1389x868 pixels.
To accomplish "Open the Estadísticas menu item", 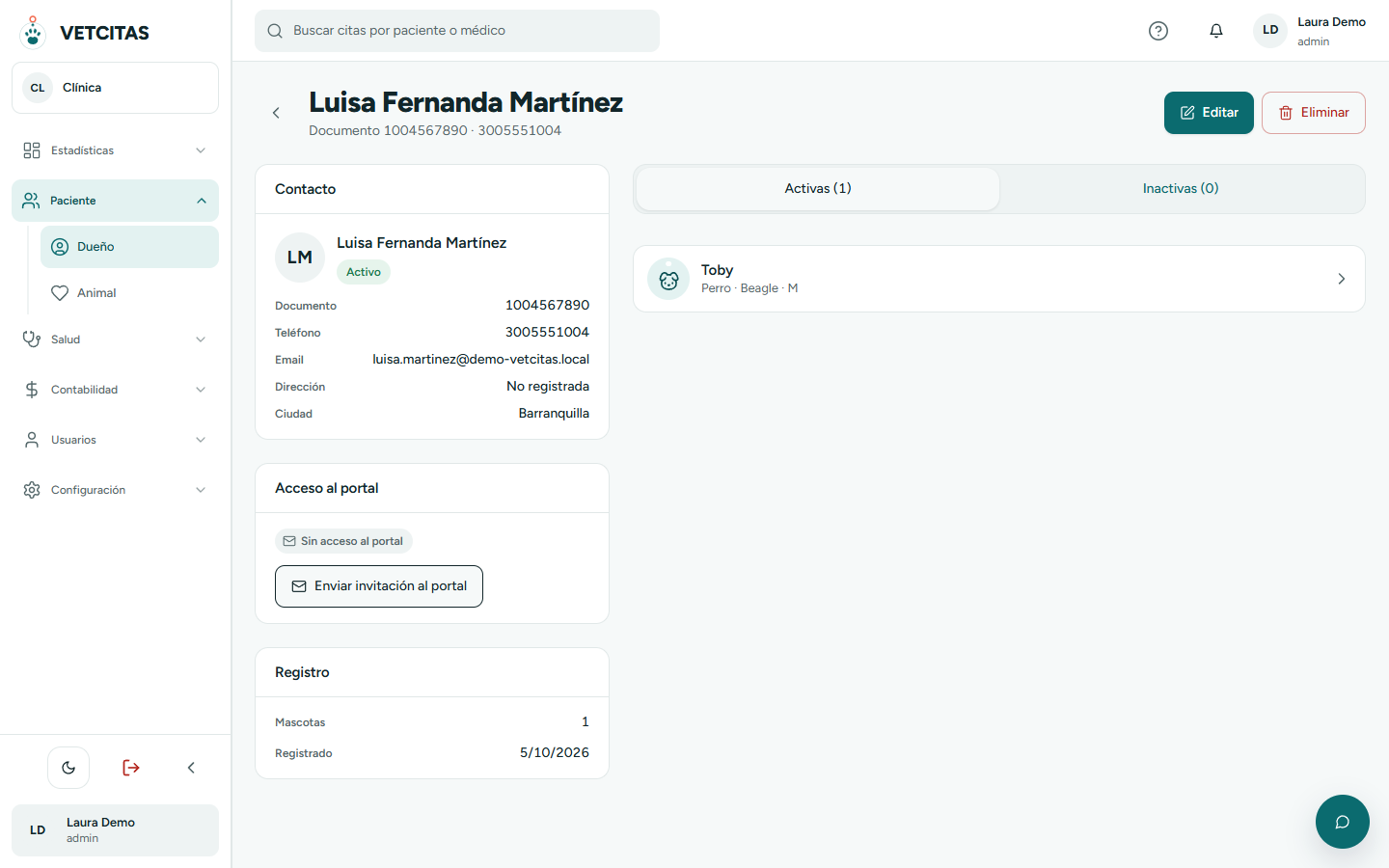I will tap(116, 150).
